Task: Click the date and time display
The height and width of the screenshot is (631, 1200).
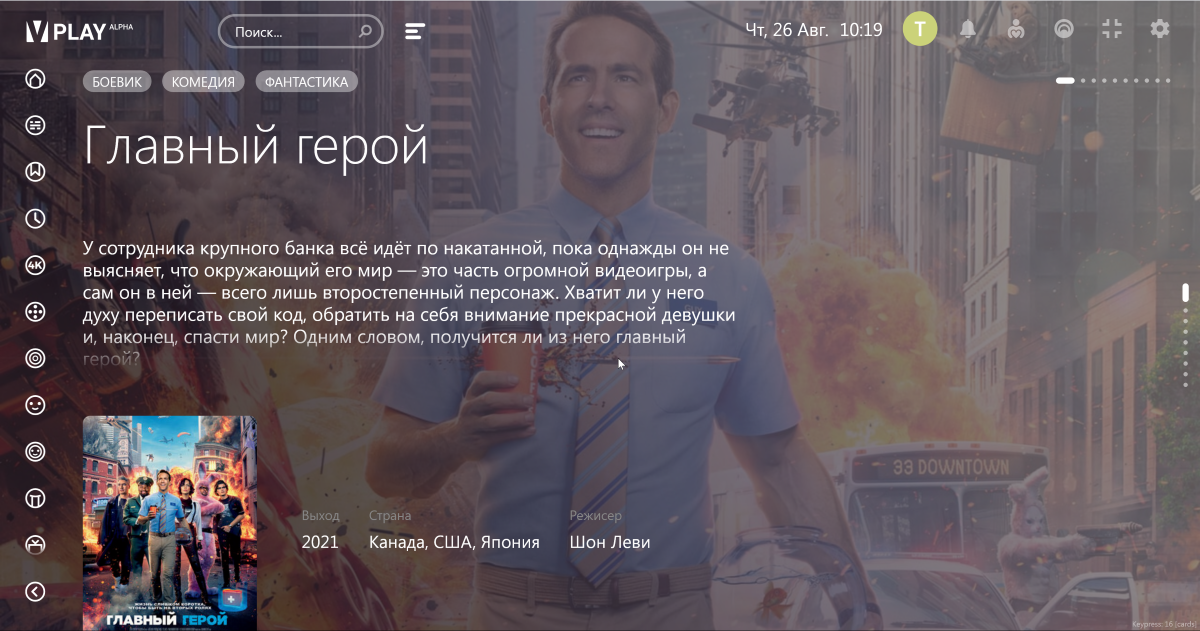Action: (814, 30)
